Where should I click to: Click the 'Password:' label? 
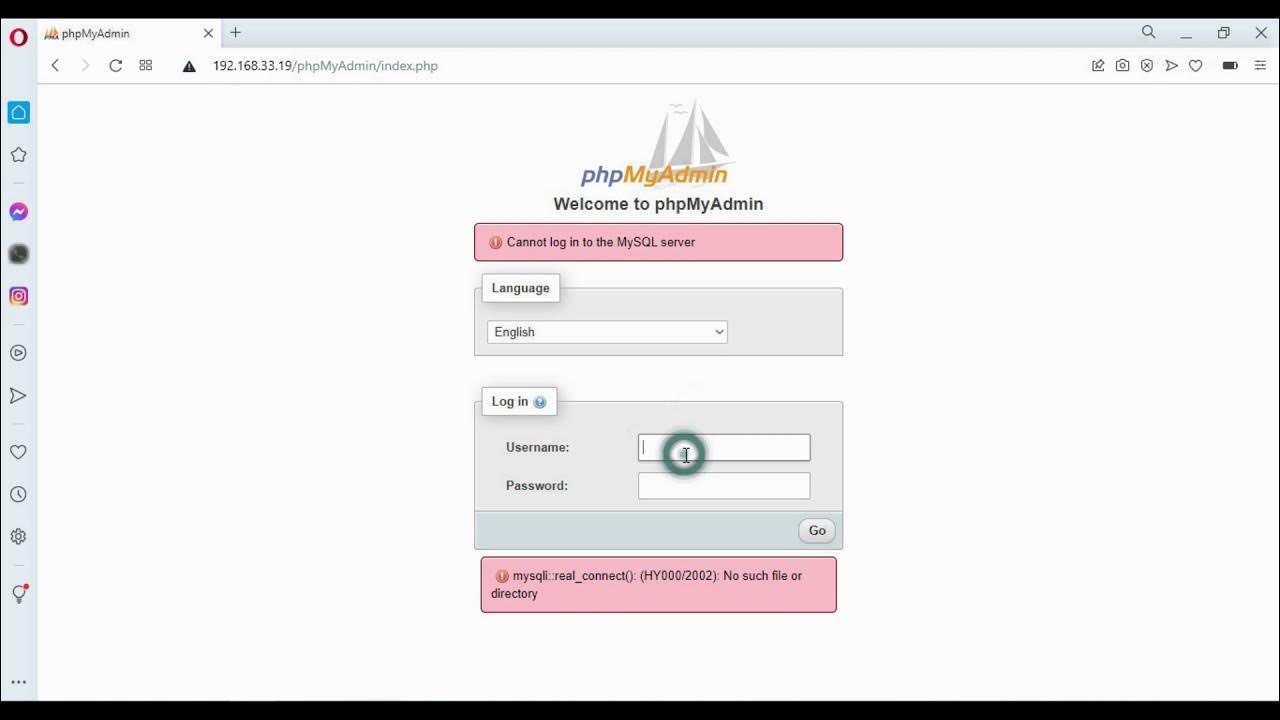tap(537, 486)
